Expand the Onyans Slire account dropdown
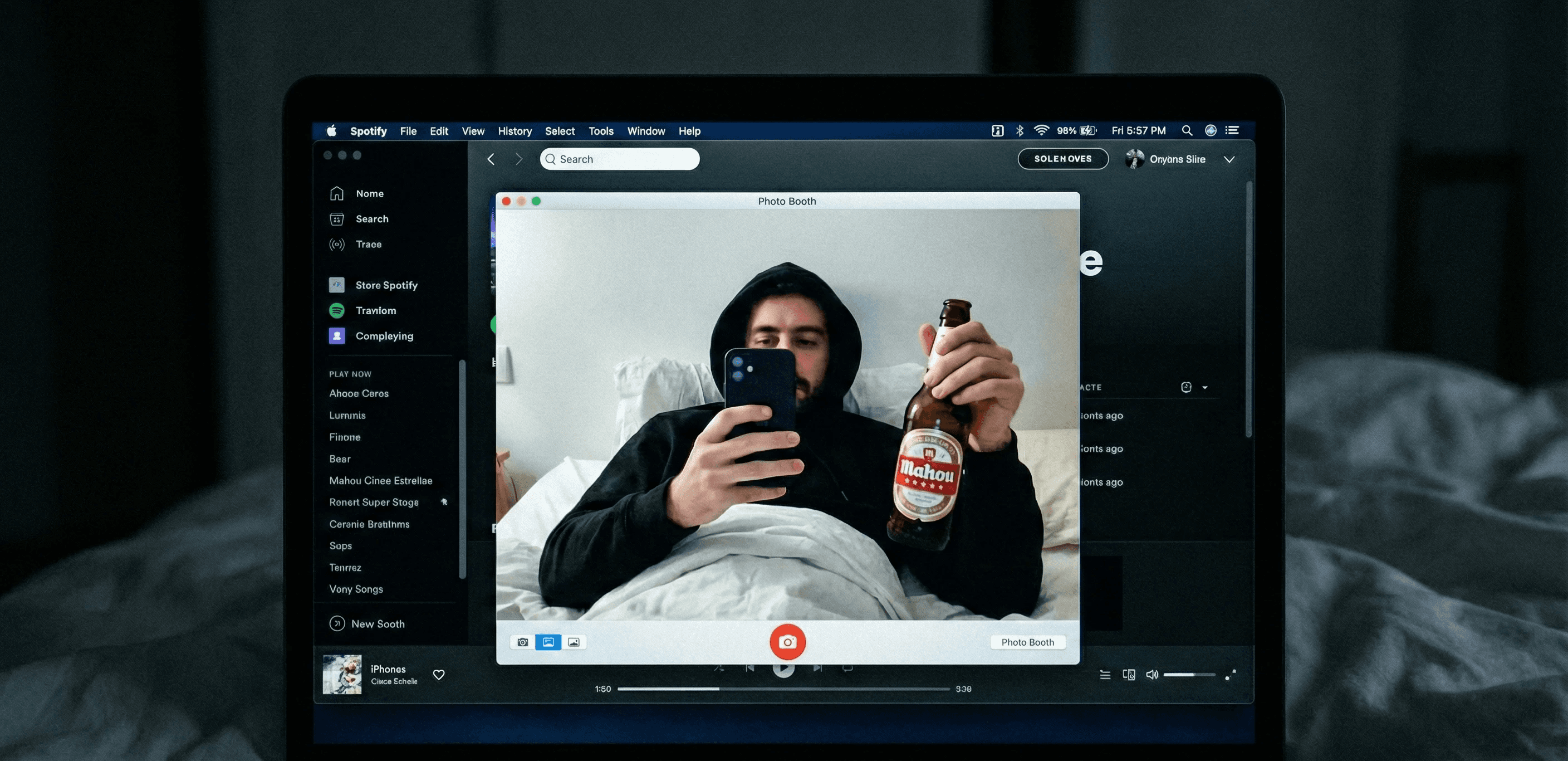This screenshot has height=761, width=1568. 1229,159
